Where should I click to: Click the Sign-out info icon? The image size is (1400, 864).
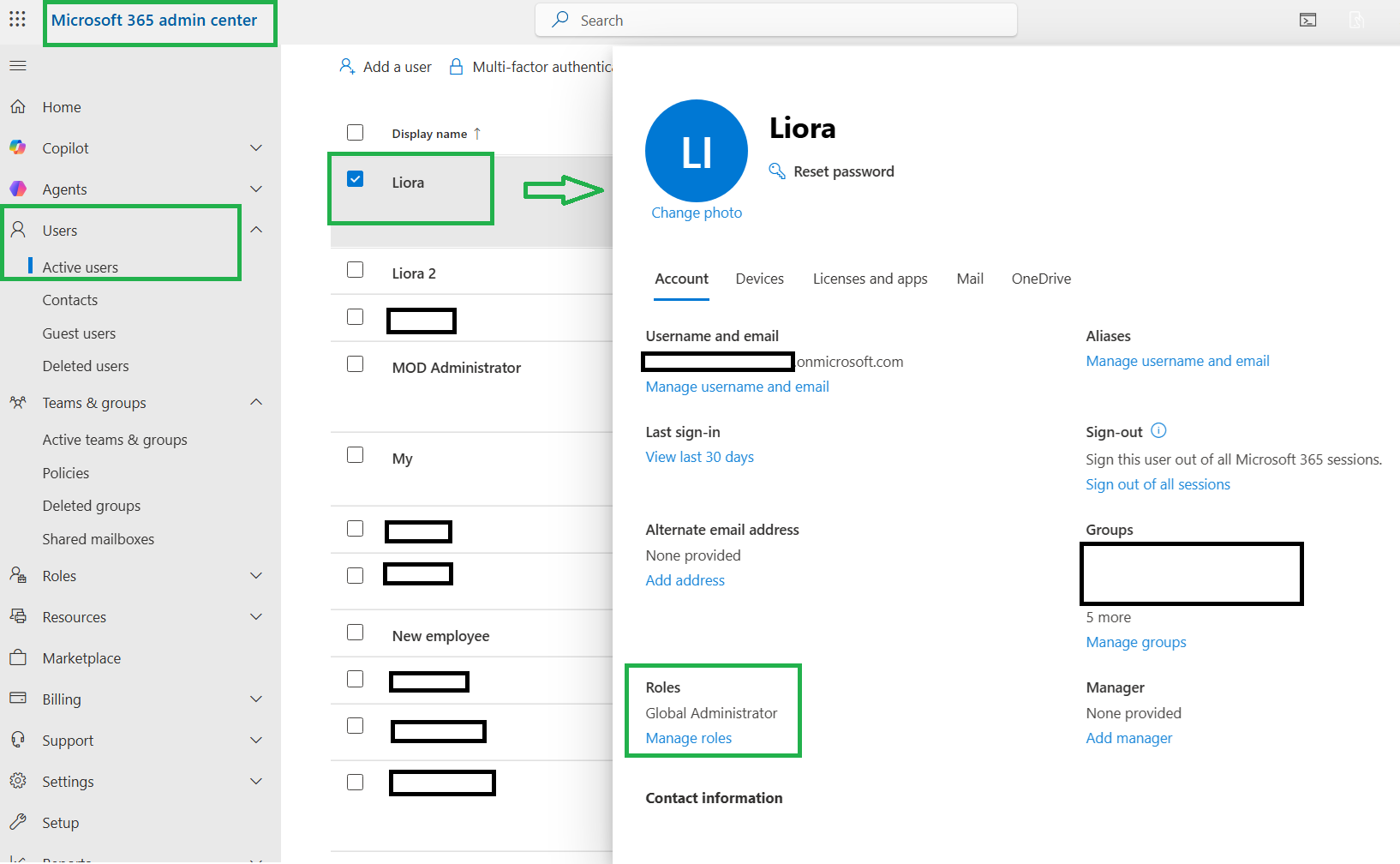[1158, 430]
